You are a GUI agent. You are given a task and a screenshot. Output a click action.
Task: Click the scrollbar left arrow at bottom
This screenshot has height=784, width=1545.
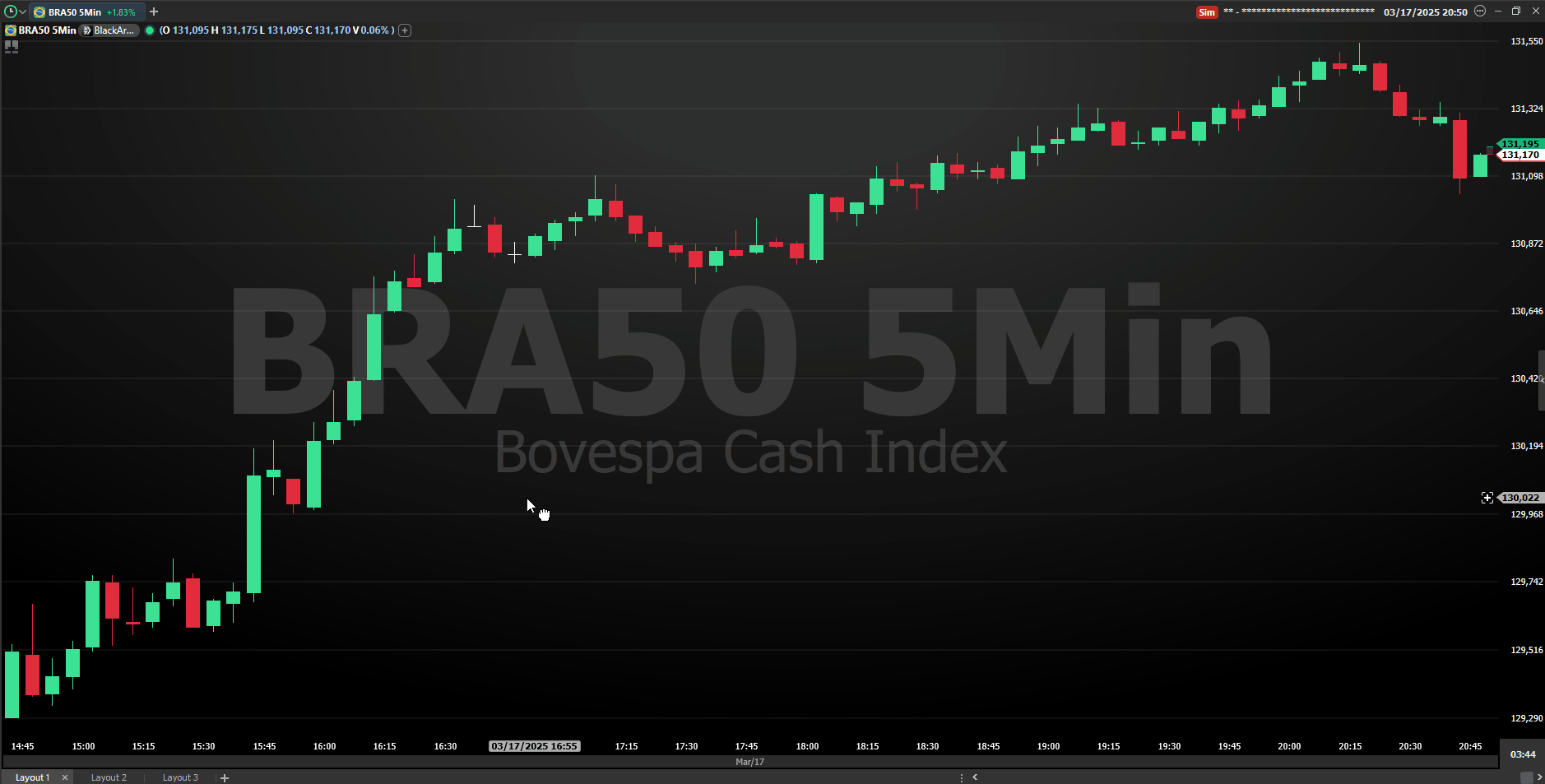975,777
